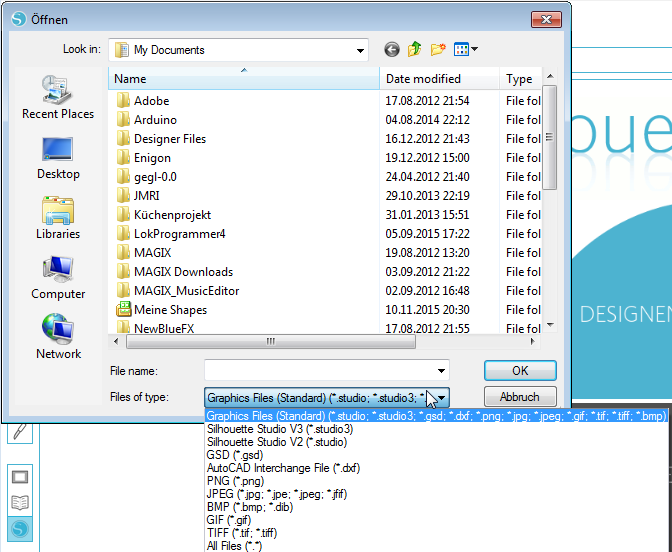Open the Computer shortcut
This screenshot has height=552, width=672.
pos(58,278)
